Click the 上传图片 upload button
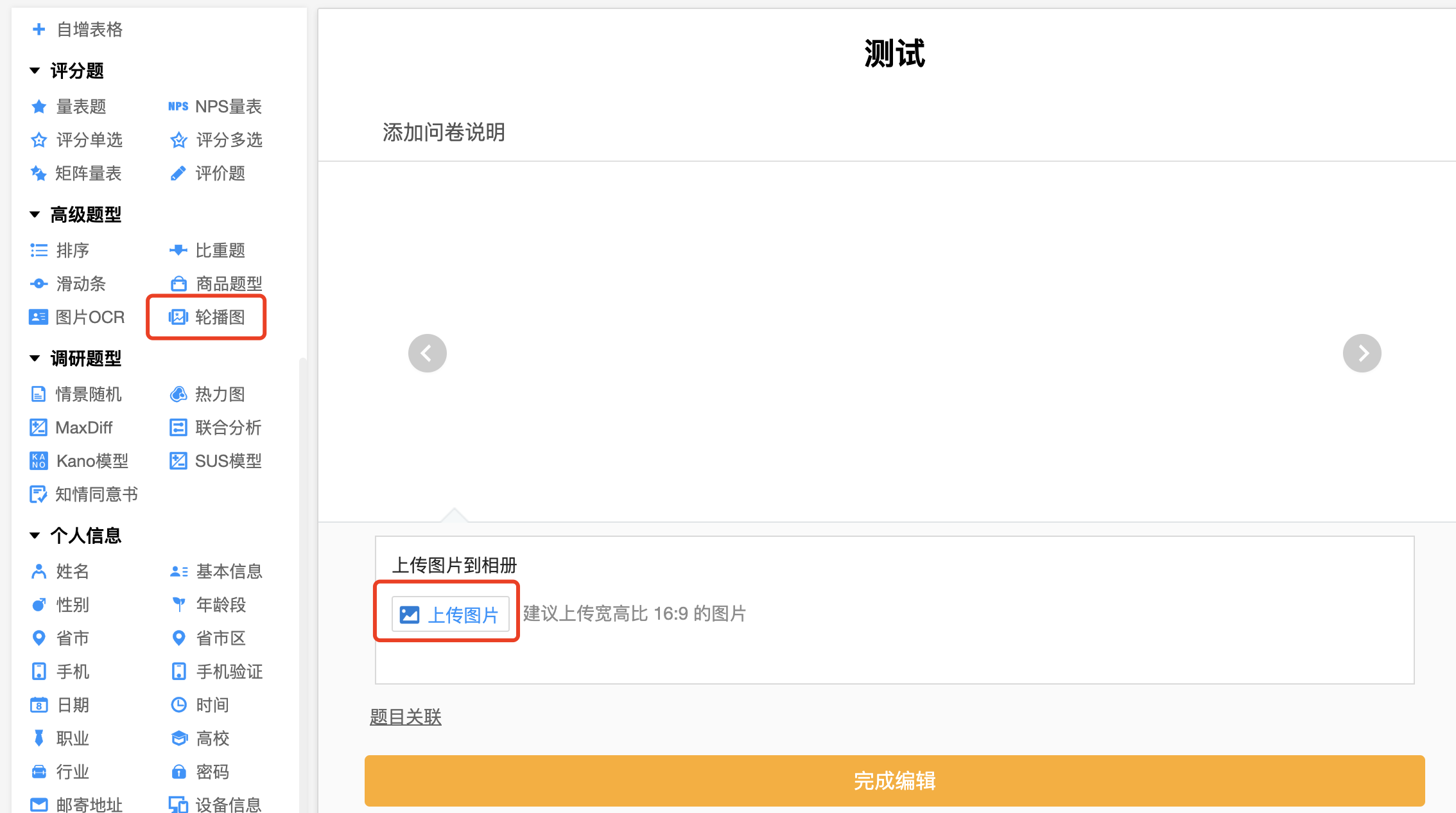 click(x=451, y=615)
